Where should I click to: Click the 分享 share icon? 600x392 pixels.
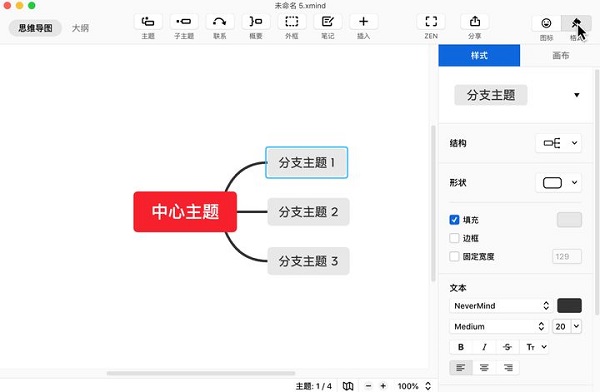pos(474,22)
